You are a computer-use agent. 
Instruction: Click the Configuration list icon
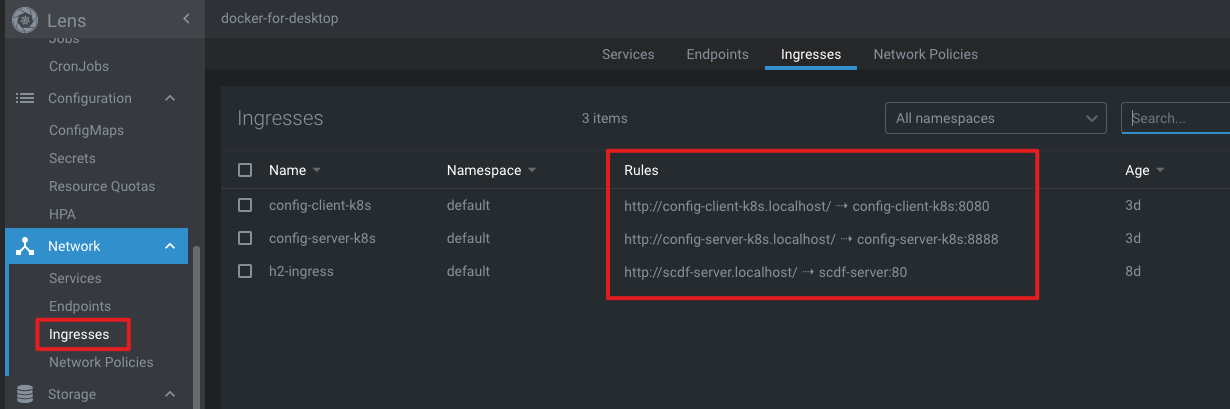[x=25, y=98]
